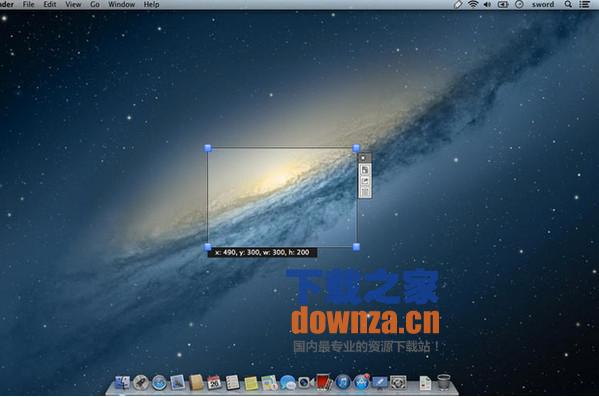Open Finder from the Dock
Image resolution: width=599 pixels, height=397 pixels.
point(122,382)
